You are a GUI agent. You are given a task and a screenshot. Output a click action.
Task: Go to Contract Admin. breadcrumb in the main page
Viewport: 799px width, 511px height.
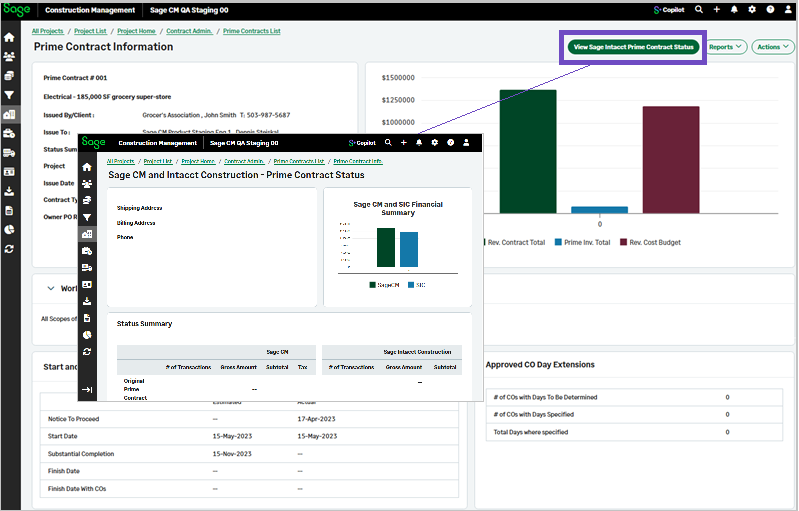190,31
